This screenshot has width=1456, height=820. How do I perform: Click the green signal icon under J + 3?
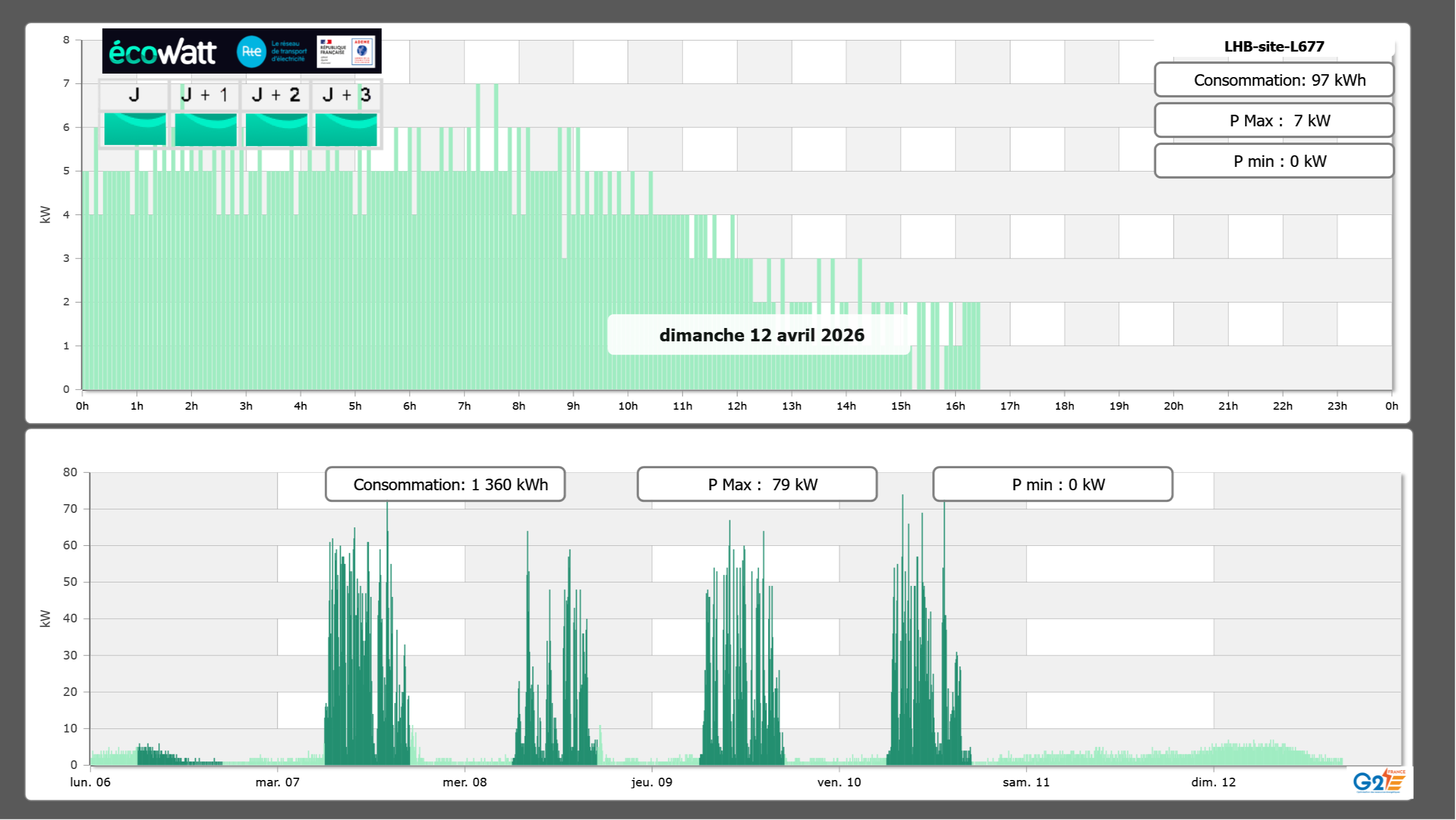[346, 129]
